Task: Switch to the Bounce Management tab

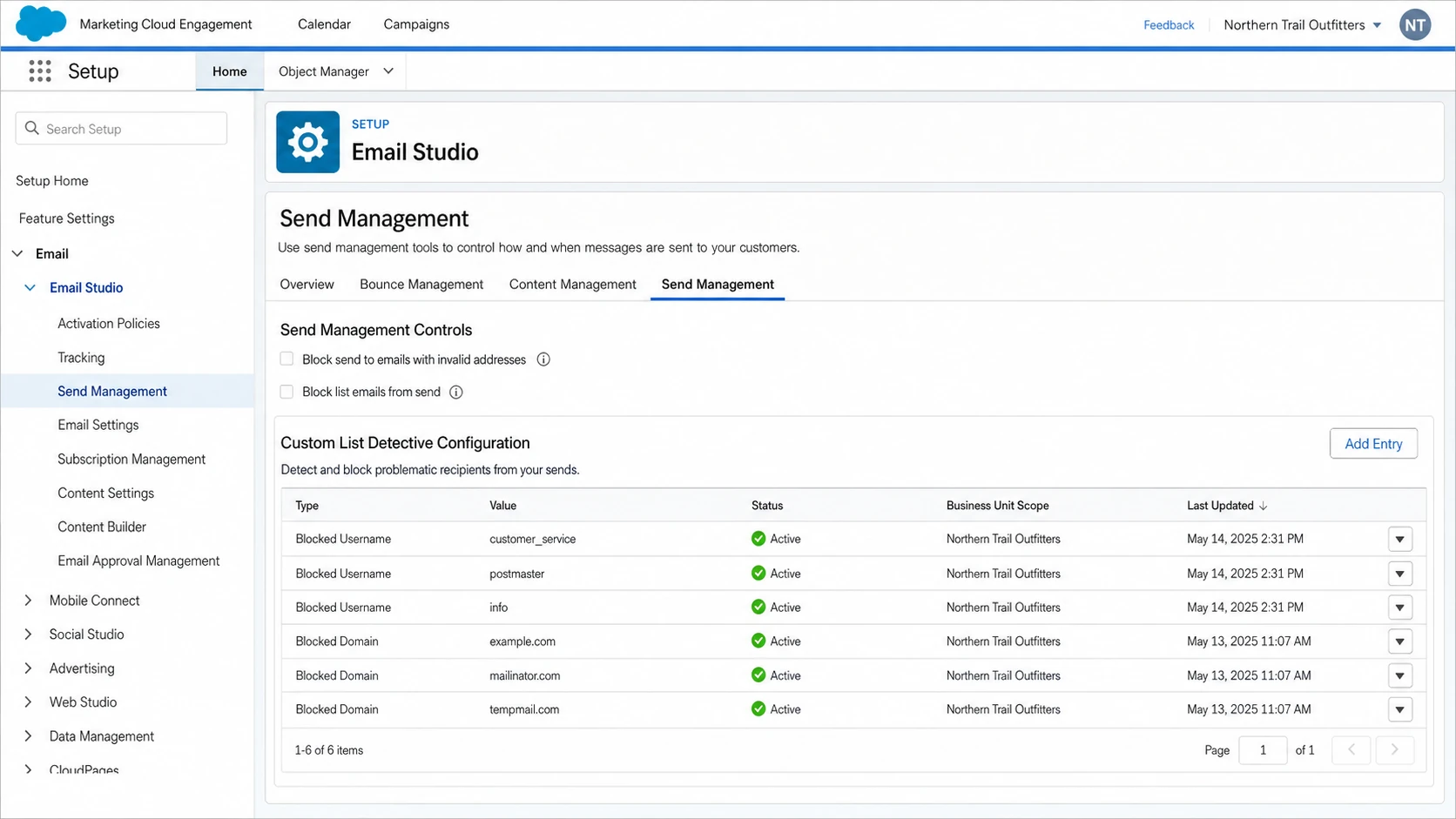Action: (x=421, y=285)
